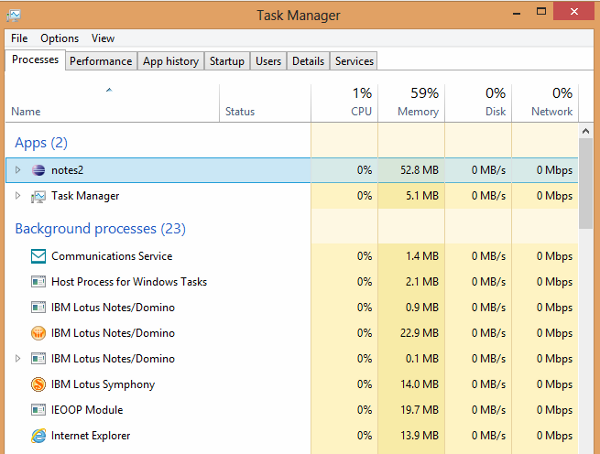The height and width of the screenshot is (454, 600).
Task: Switch to the Services tab
Action: pyautogui.click(x=354, y=61)
